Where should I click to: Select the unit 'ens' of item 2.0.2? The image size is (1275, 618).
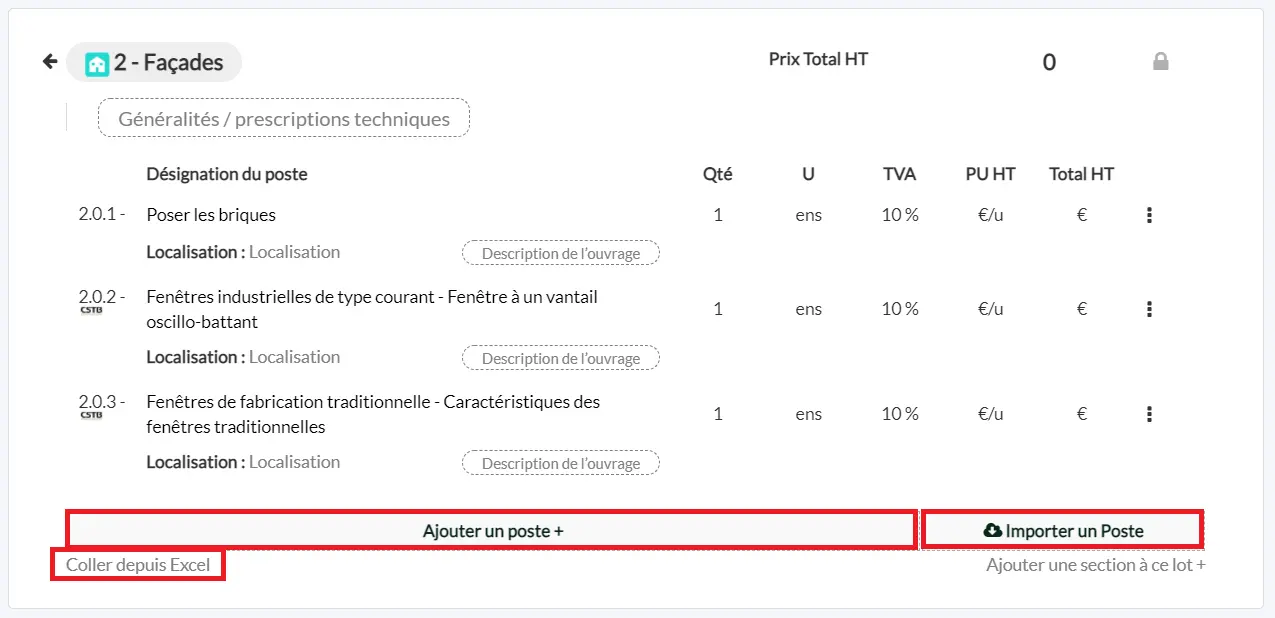tap(809, 309)
